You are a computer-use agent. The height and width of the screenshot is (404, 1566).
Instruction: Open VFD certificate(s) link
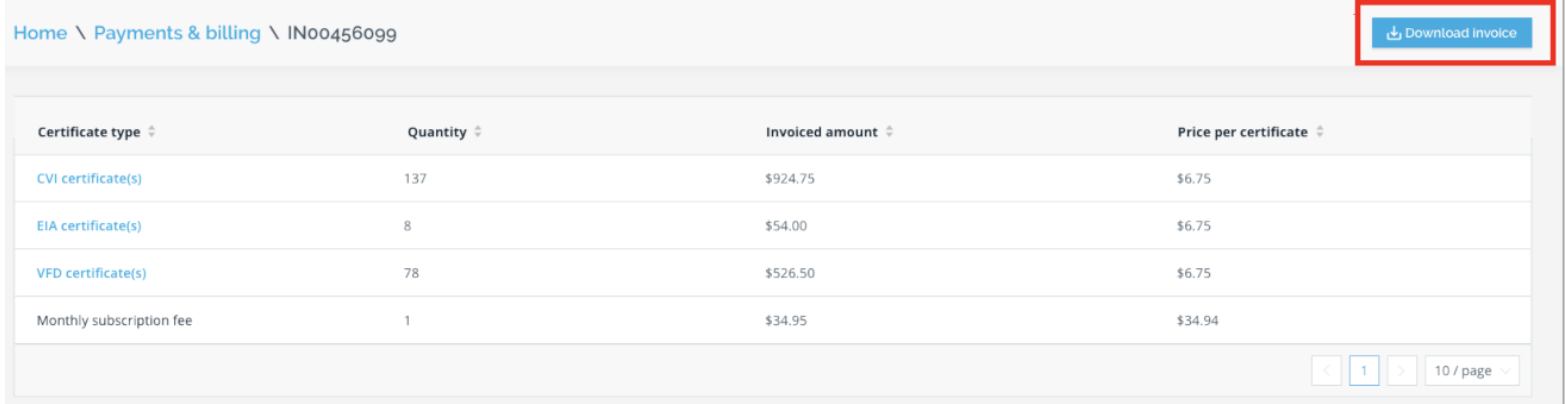point(92,273)
